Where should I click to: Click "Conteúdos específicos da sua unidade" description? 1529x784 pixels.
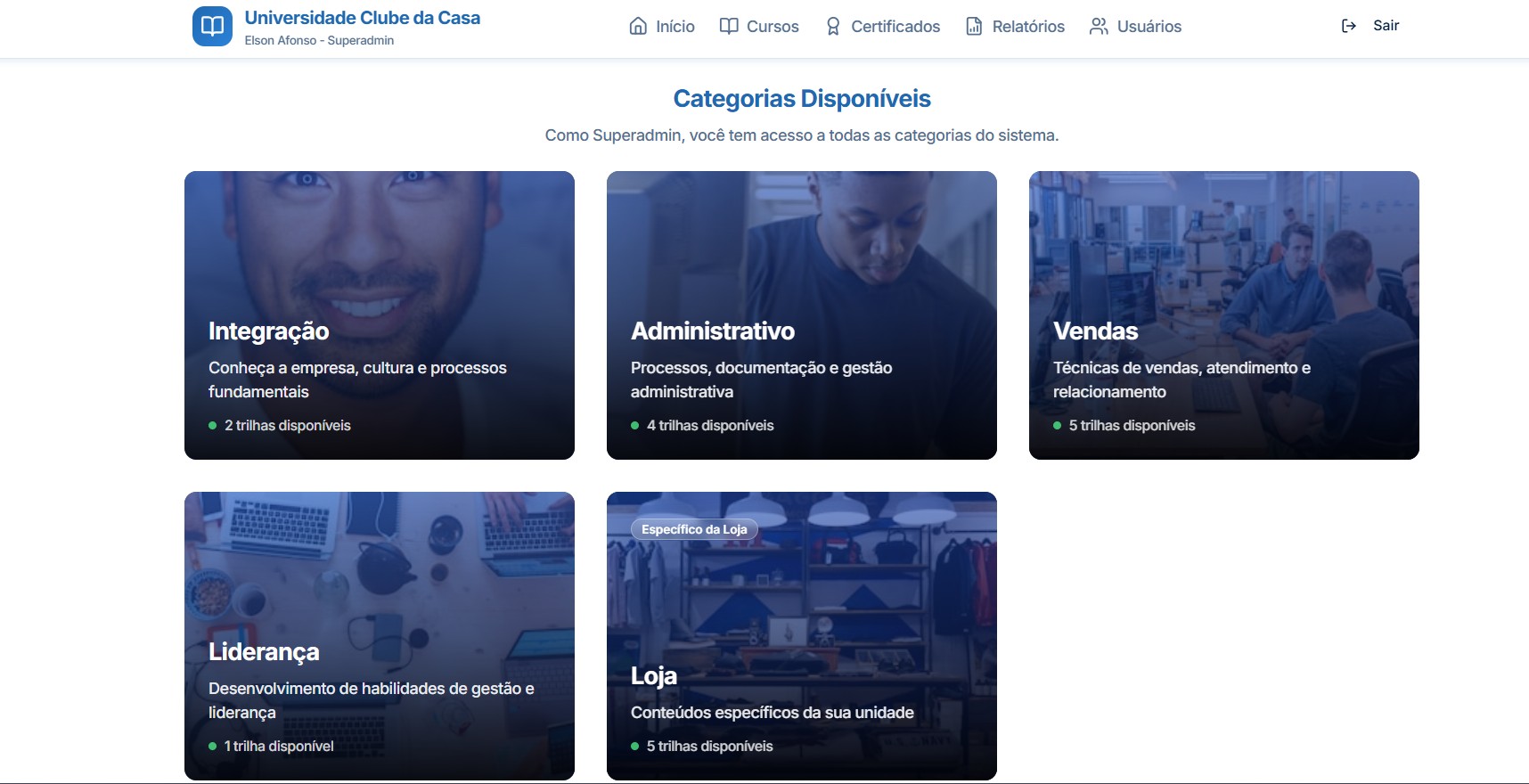coord(773,713)
